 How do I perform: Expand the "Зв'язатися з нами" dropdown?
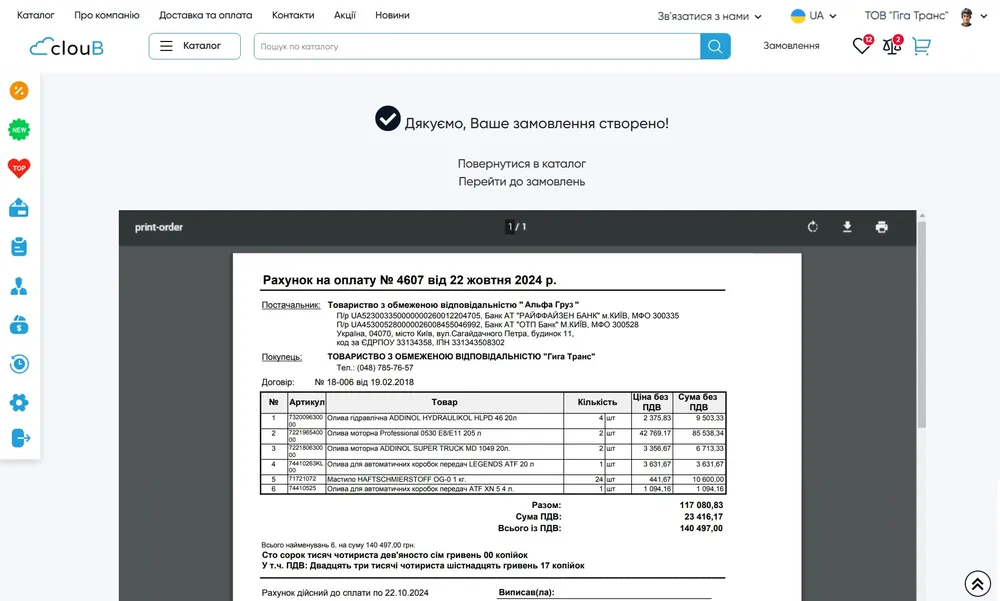[x=709, y=17]
